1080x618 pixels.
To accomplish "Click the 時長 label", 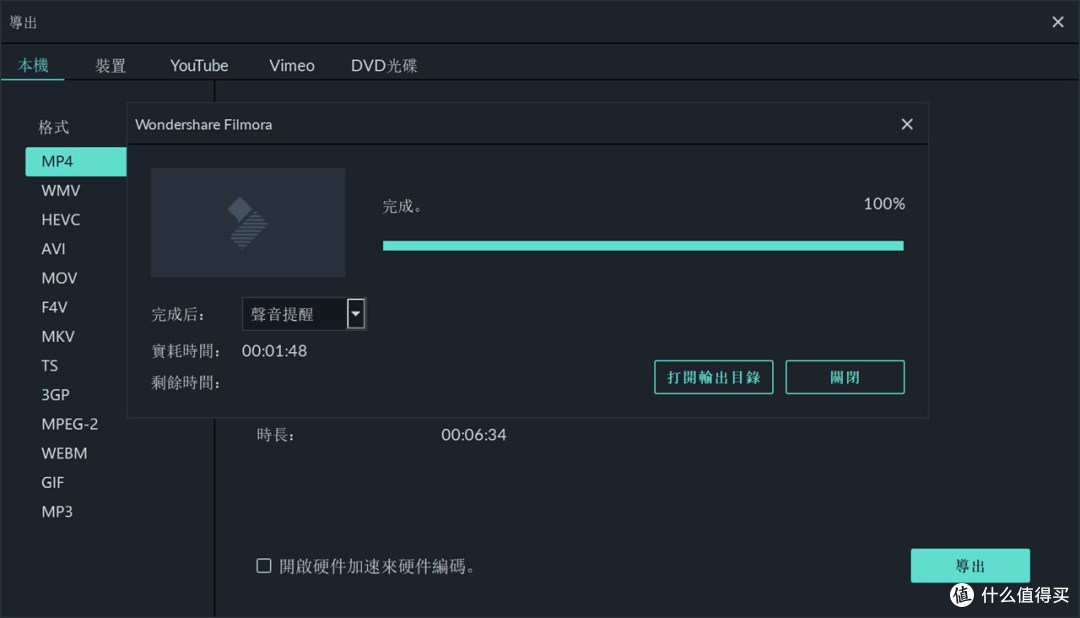I will pos(275,435).
